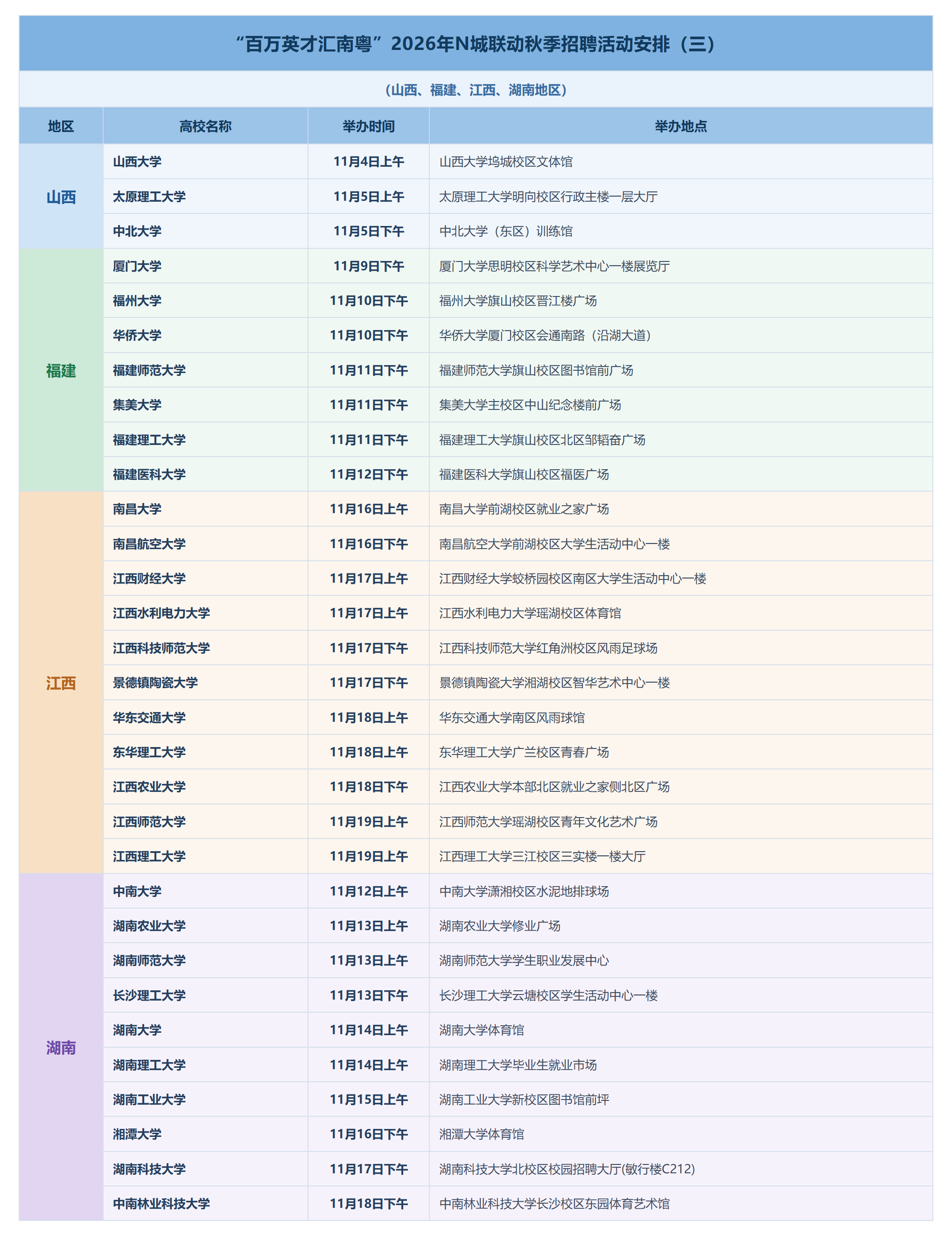Click the venue 福州大学旗山校区晋江楼广场
This screenshot has height=1234, width=952.
click(518, 301)
